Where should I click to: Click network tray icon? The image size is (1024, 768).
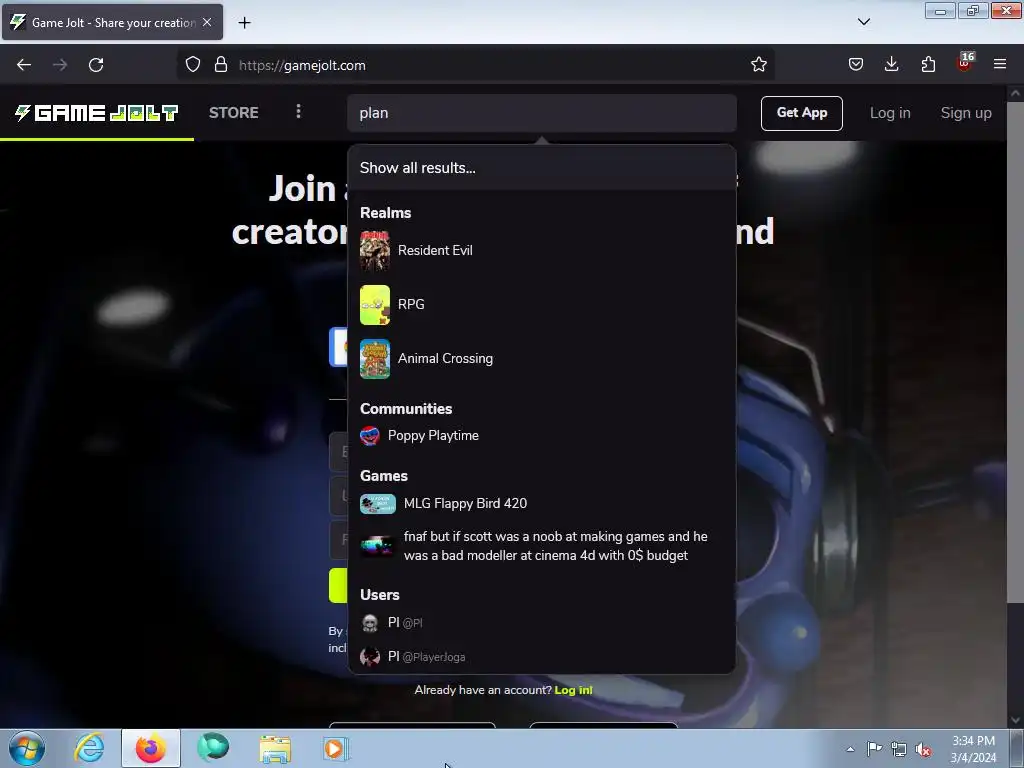[899, 750]
